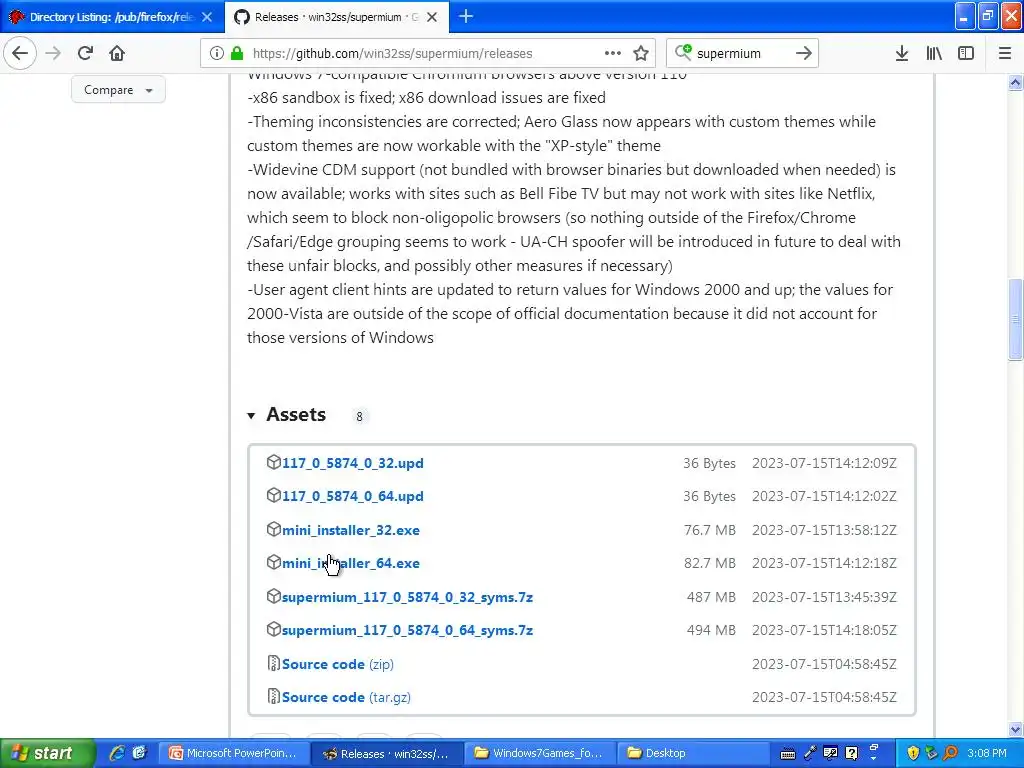This screenshot has height=768, width=1024.
Task: Click the page scroll-down arrow
Action: [x=1015, y=729]
